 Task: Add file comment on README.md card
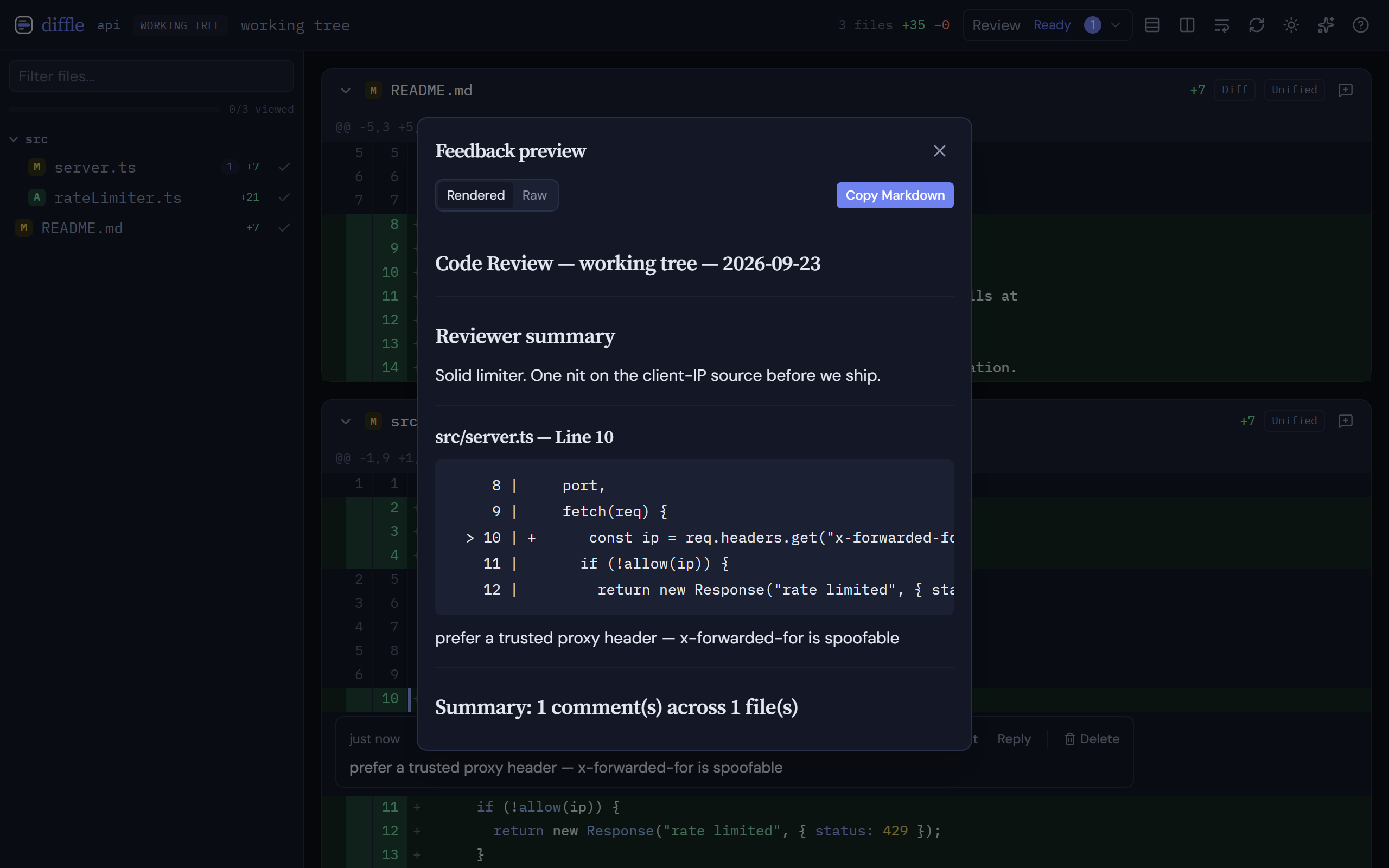[1346, 90]
